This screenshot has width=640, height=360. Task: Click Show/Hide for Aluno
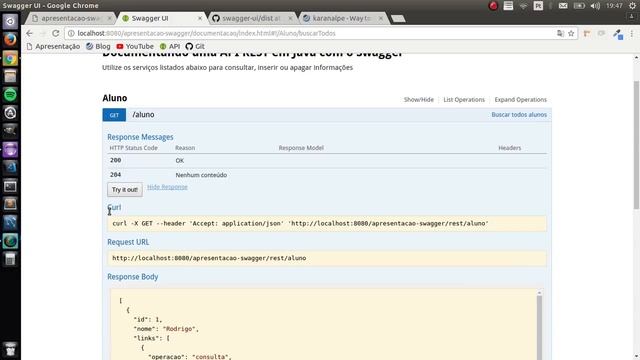pyautogui.click(x=419, y=100)
